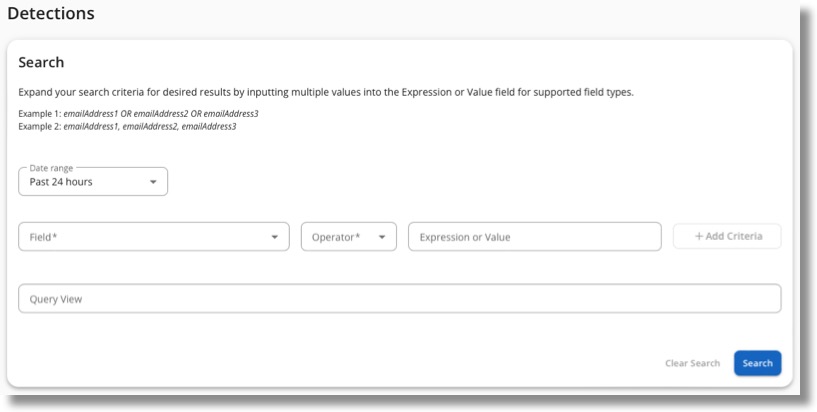Select the Past 24 hours value text
Screen dimensions: 817x412
[x=61, y=183]
